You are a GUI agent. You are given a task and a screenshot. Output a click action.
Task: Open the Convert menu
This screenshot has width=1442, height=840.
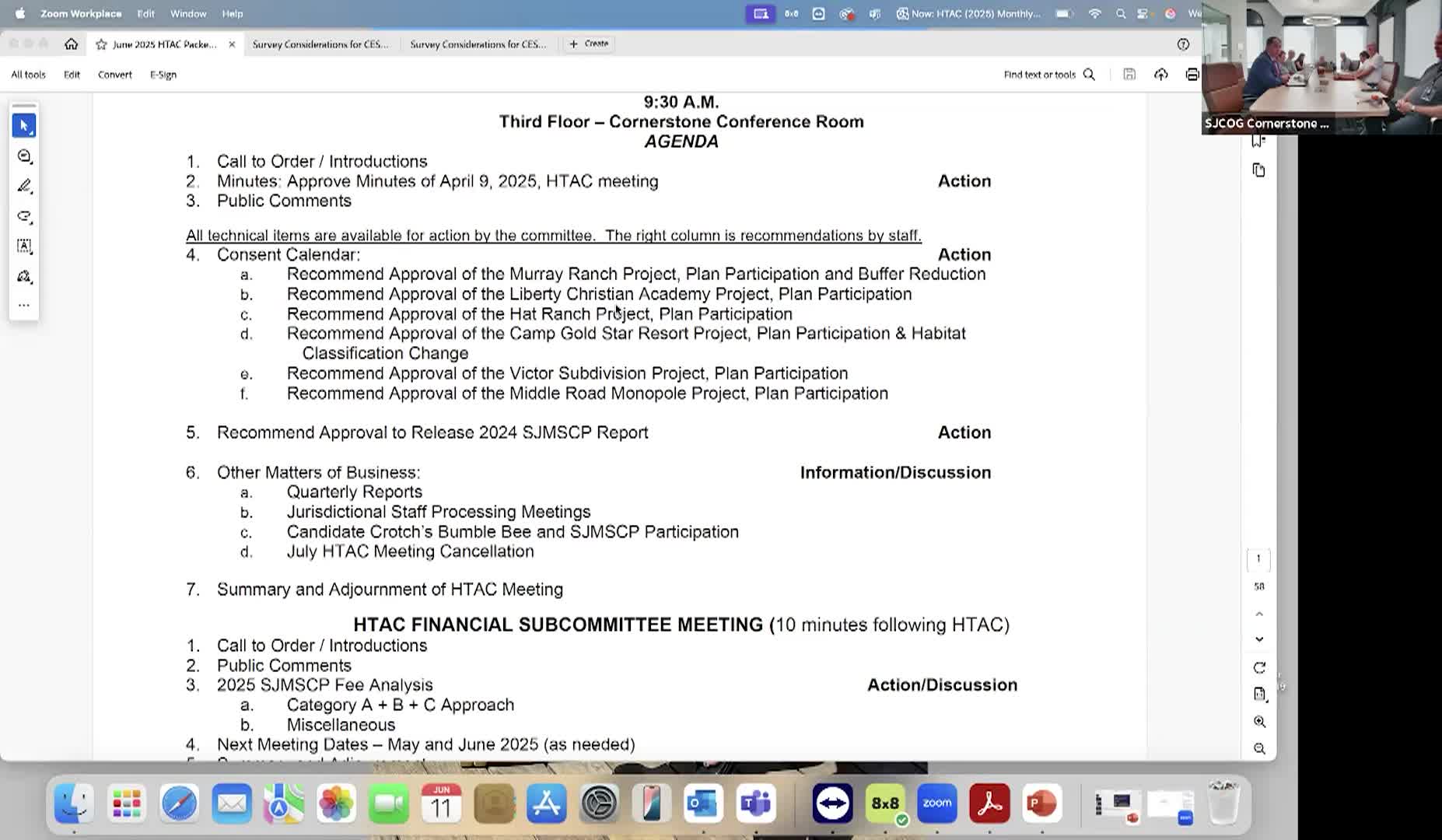pyautogui.click(x=114, y=74)
